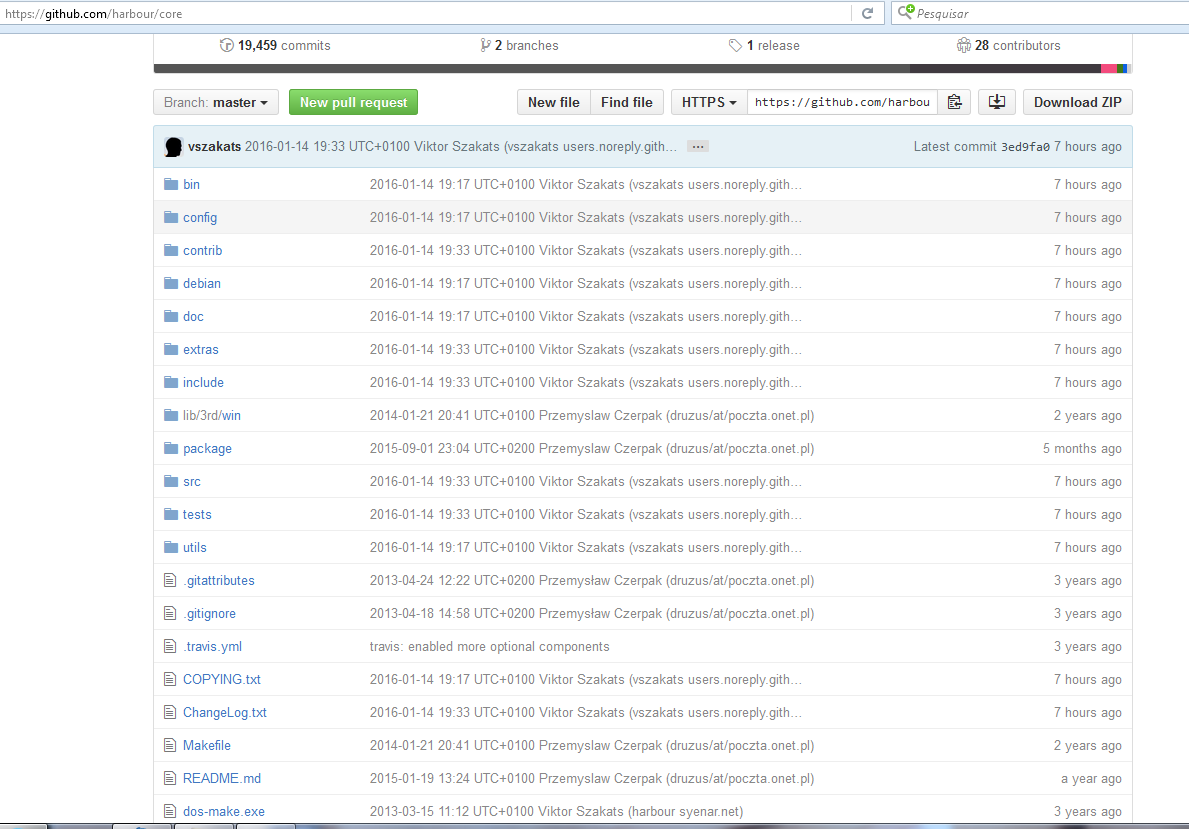Open latest commit 3ed9fa0 hash link
Screen dimensions: 1189x829
click(x=1025, y=147)
